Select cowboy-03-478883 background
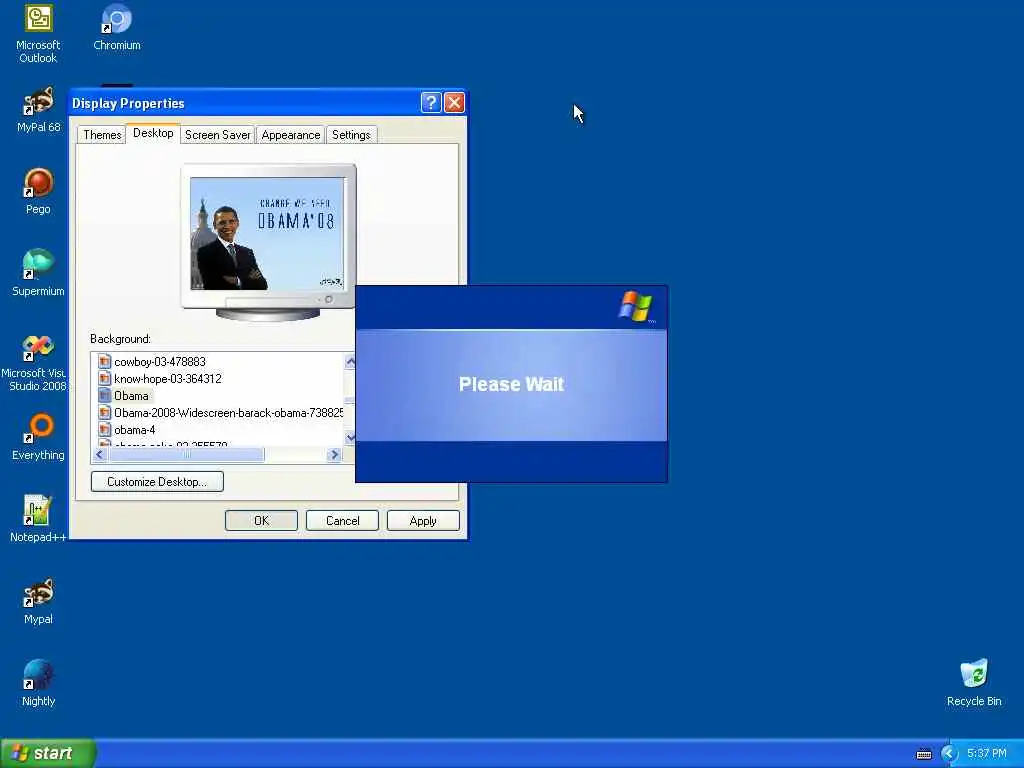 (160, 362)
